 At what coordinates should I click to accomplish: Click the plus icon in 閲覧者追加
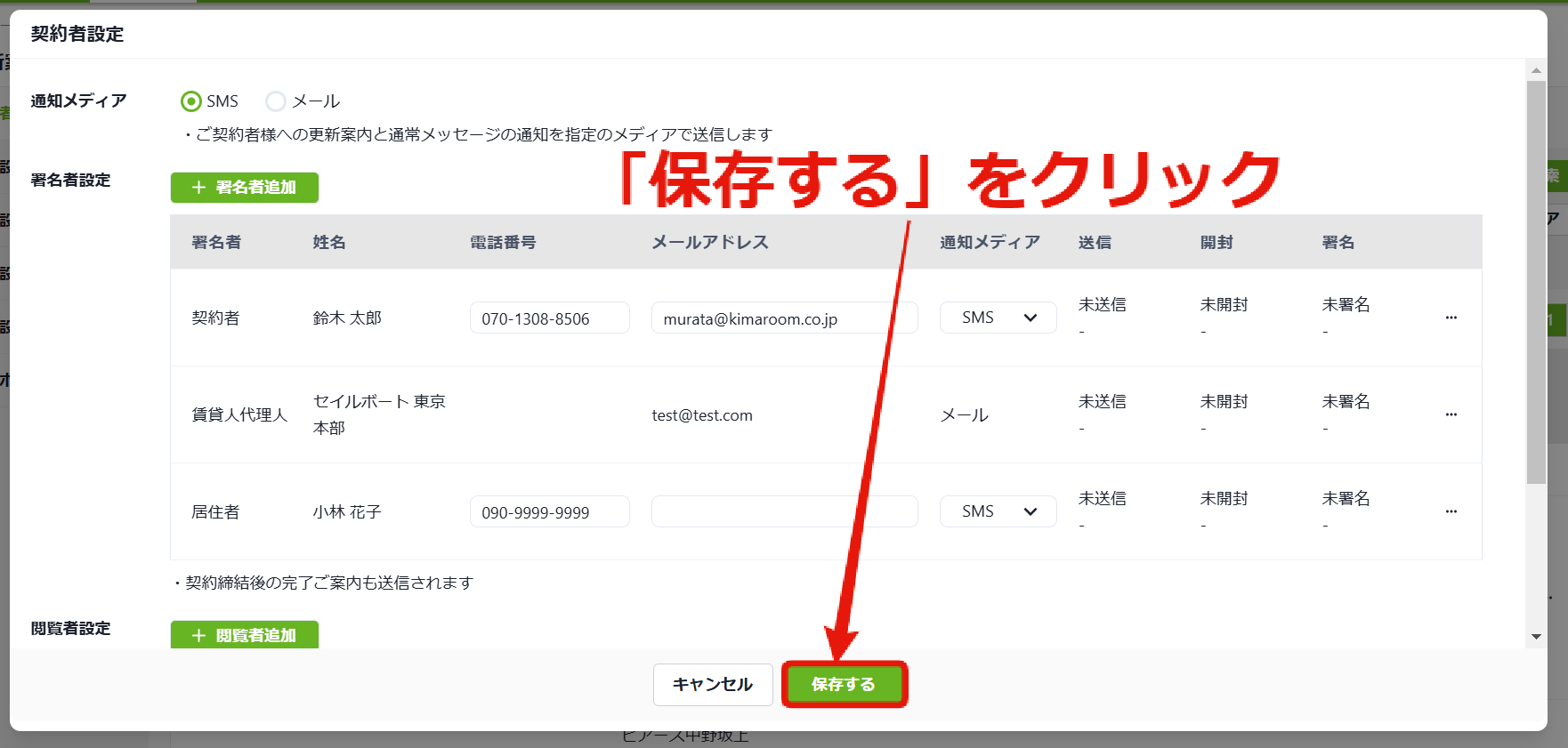tap(198, 635)
